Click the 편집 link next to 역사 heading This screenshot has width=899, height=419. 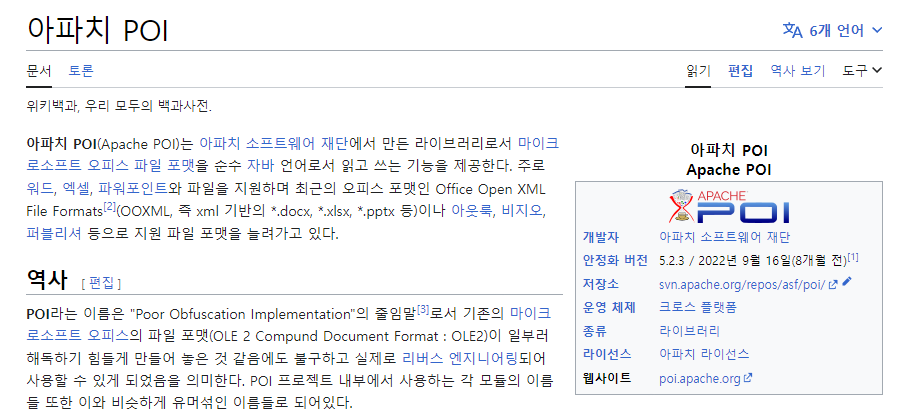(x=101, y=283)
